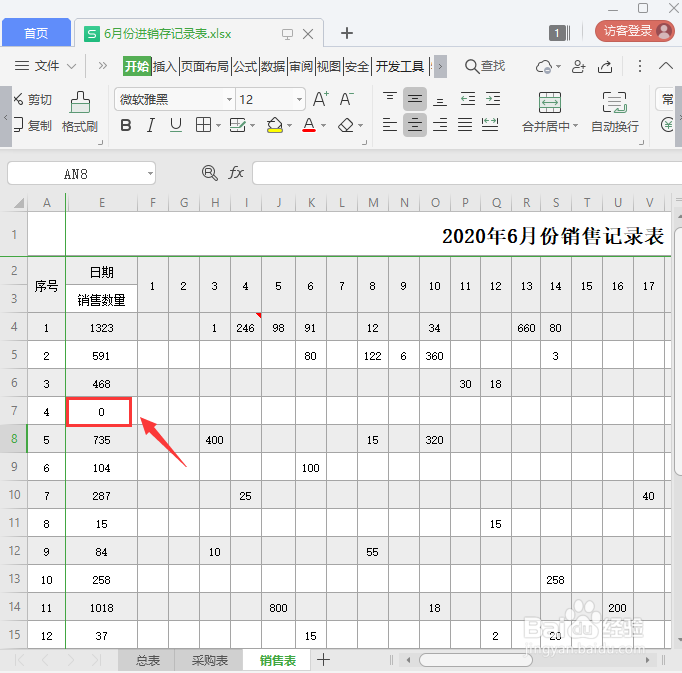Align cell text left
Image resolution: width=682 pixels, height=673 pixels.
click(390, 125)
